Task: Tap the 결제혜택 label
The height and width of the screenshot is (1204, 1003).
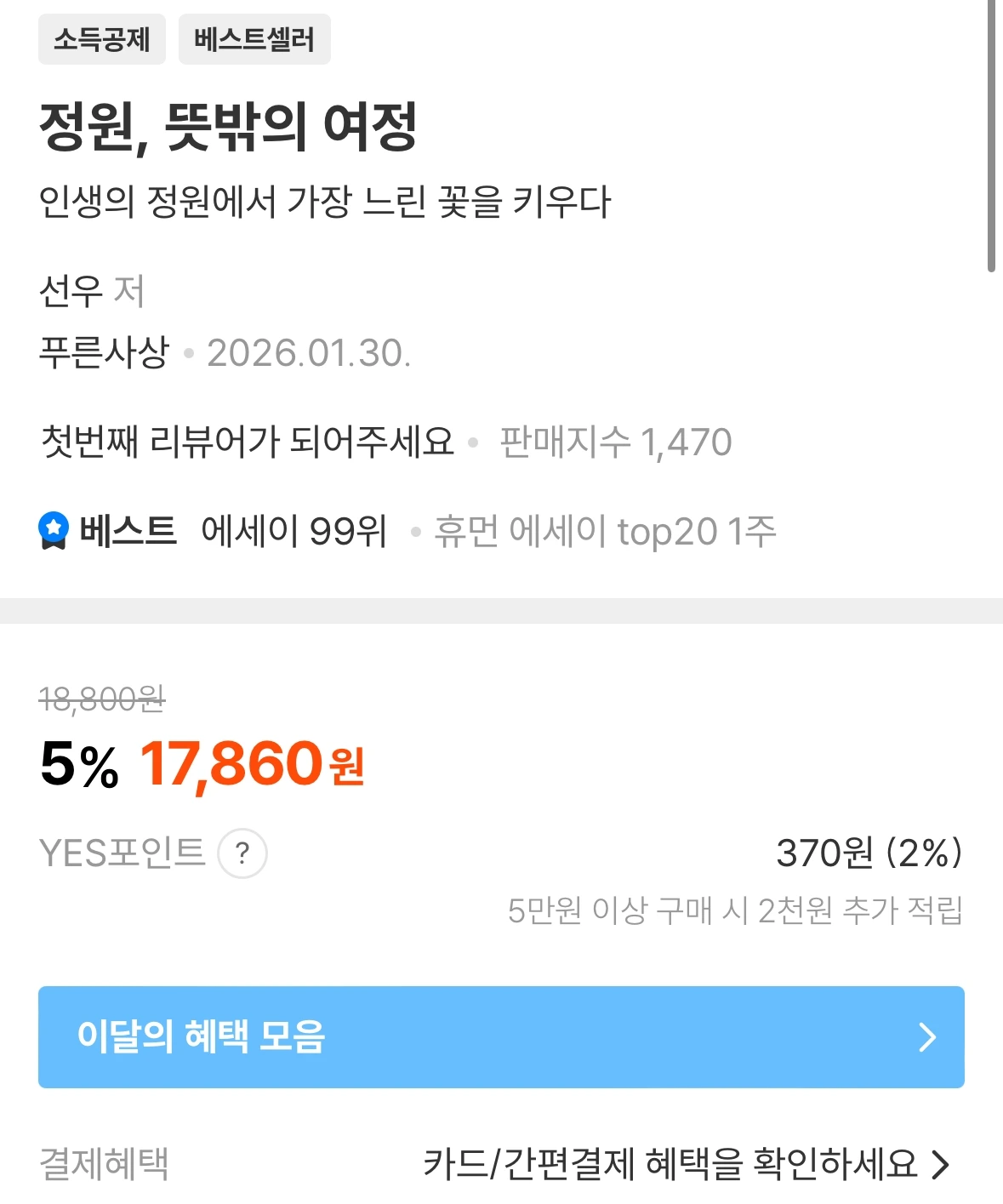Action: tap(104, 1164)
